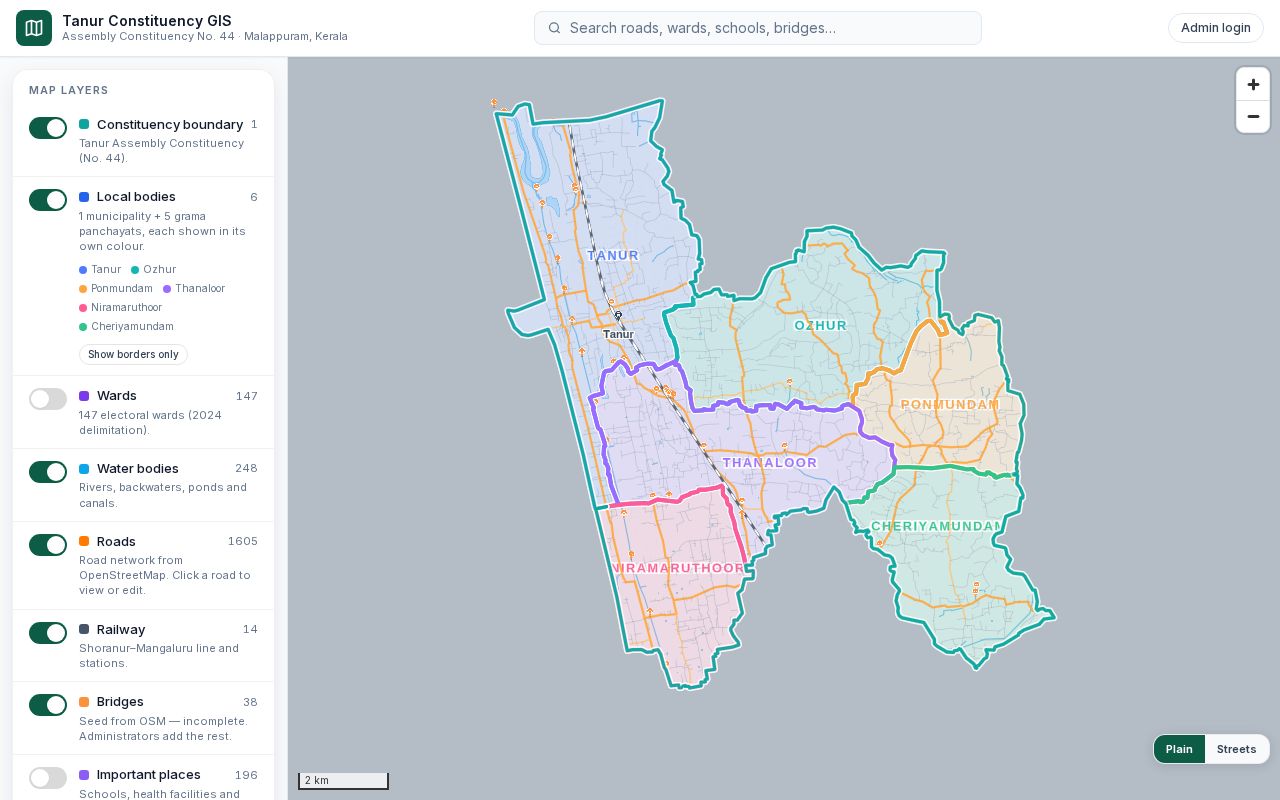Image resolution: width=1280 pixels, height=800 pixels.
Task: Turn off the Constituency boundary layer
Action: [x=48, y=128]
